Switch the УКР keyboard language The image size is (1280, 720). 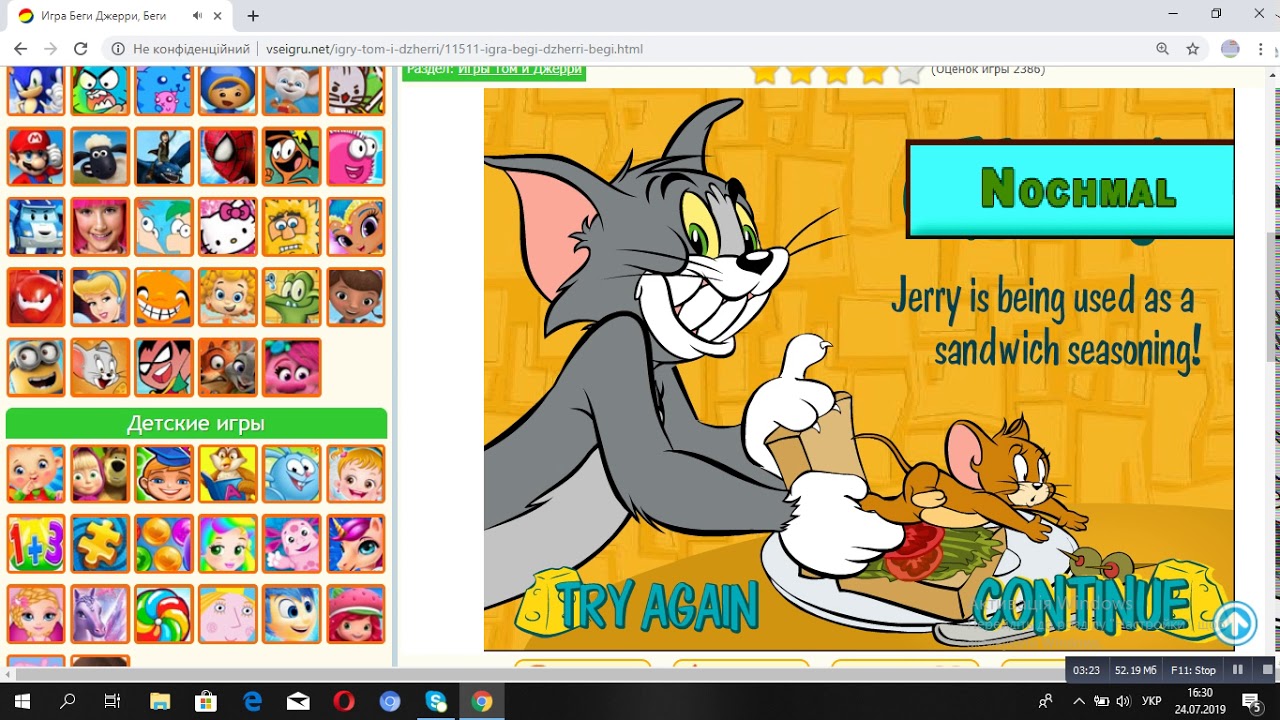pyautogui.click(x=1152, y=701)
